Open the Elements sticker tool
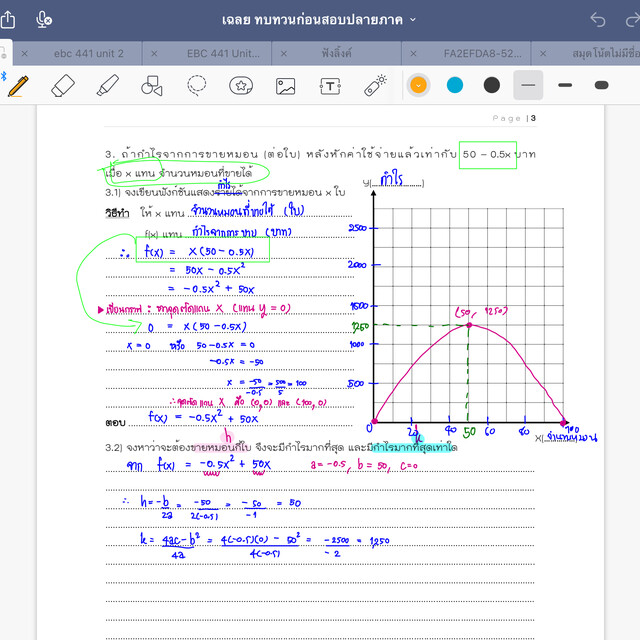 coord(241,86)
